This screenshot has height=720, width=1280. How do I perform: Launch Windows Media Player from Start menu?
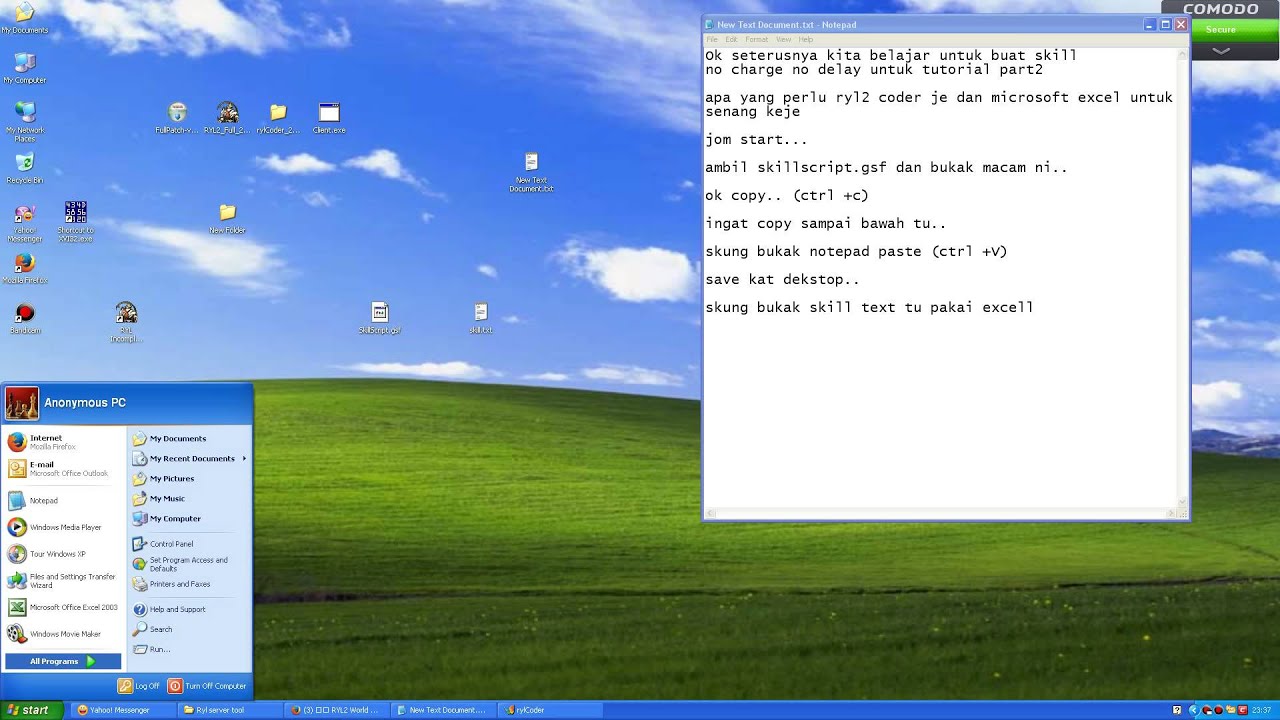click(63, 527)
